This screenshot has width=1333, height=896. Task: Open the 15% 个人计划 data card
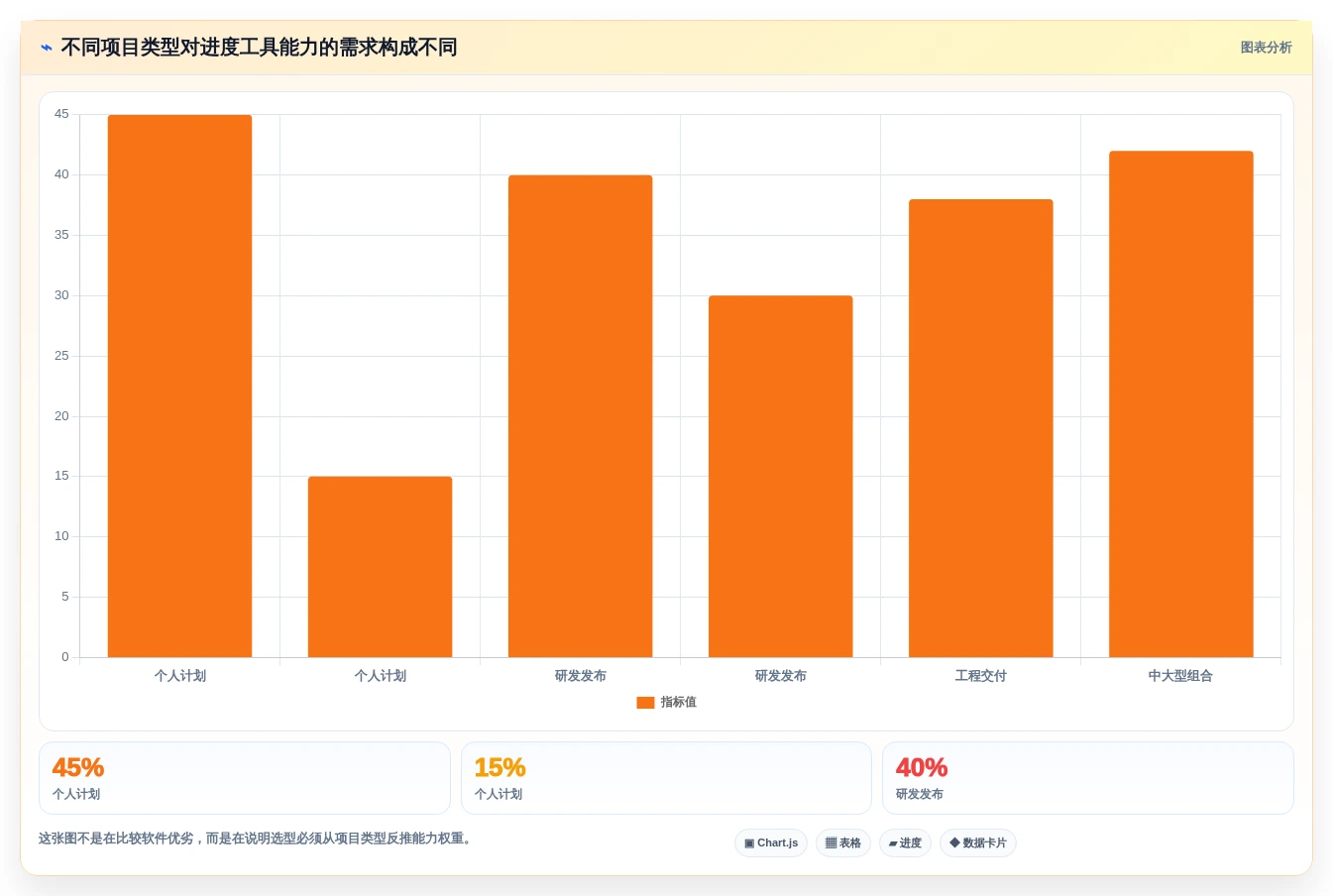pyautogui.click(x=666, y=778)
